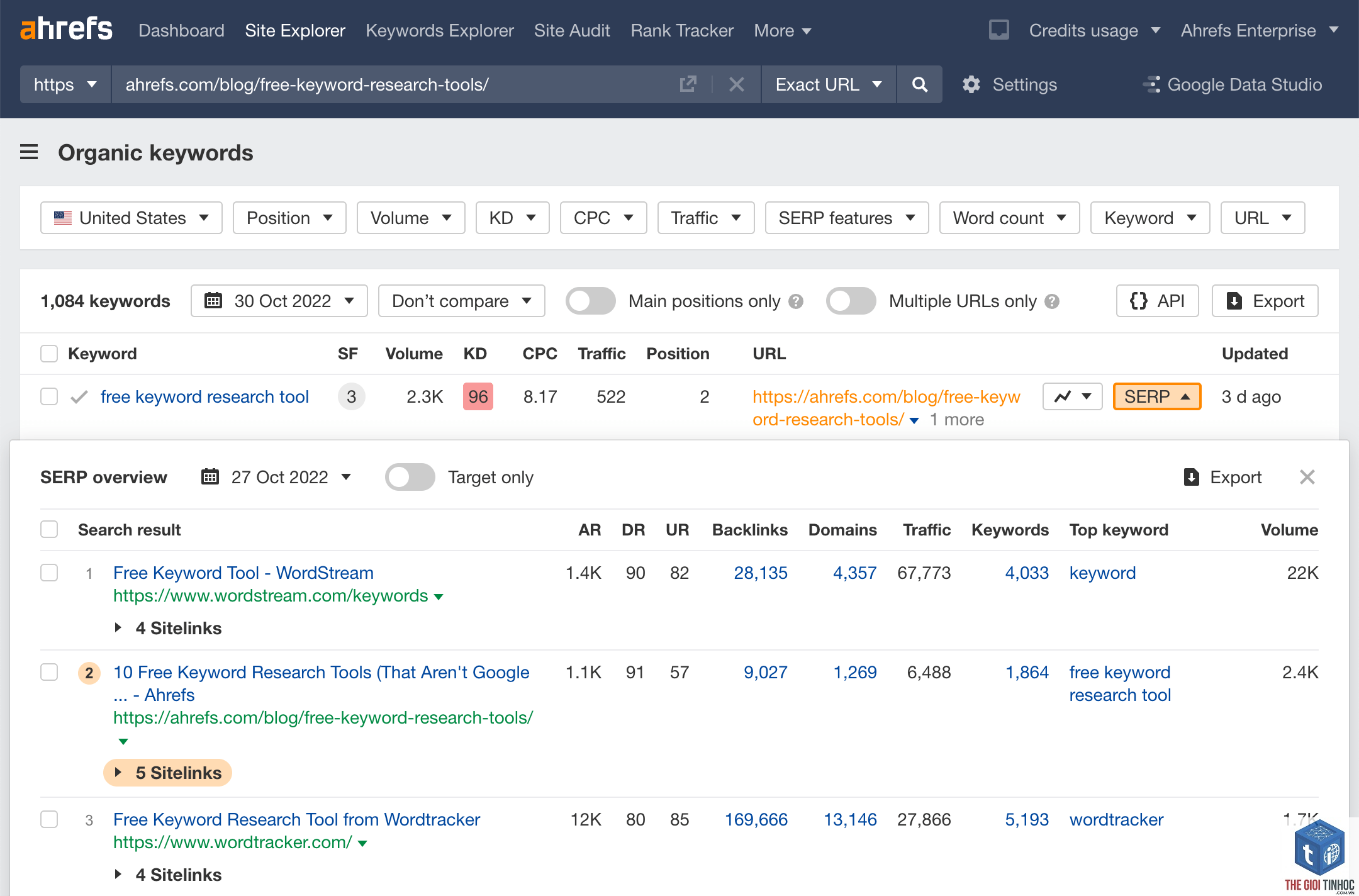Check the free keyword research tool row checkbox
The height and width of the screenshot is (896, 1359).
tap(49, 396)
